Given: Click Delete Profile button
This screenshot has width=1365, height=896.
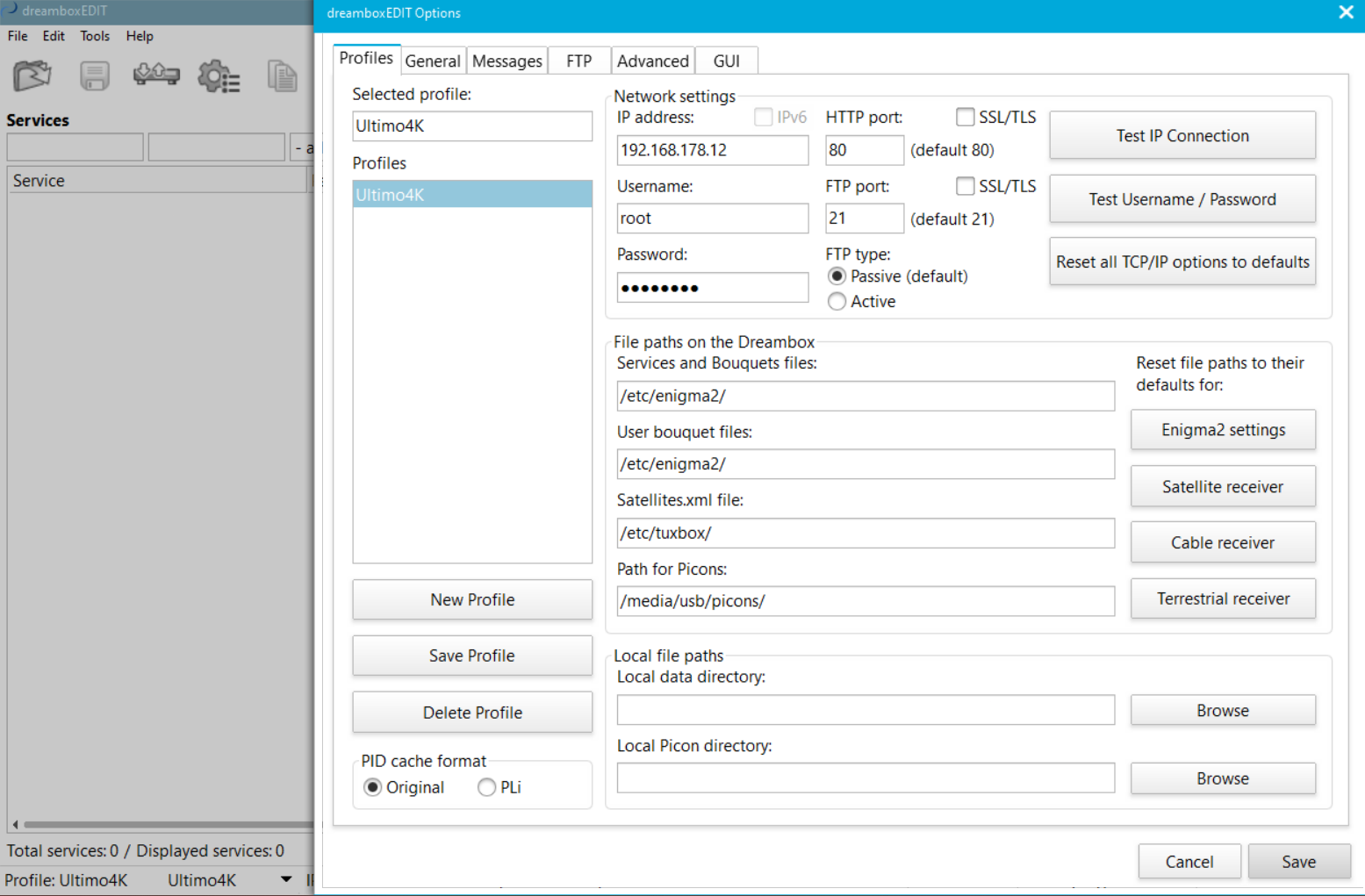Looking at the screenshot, I should click(472, 713).
